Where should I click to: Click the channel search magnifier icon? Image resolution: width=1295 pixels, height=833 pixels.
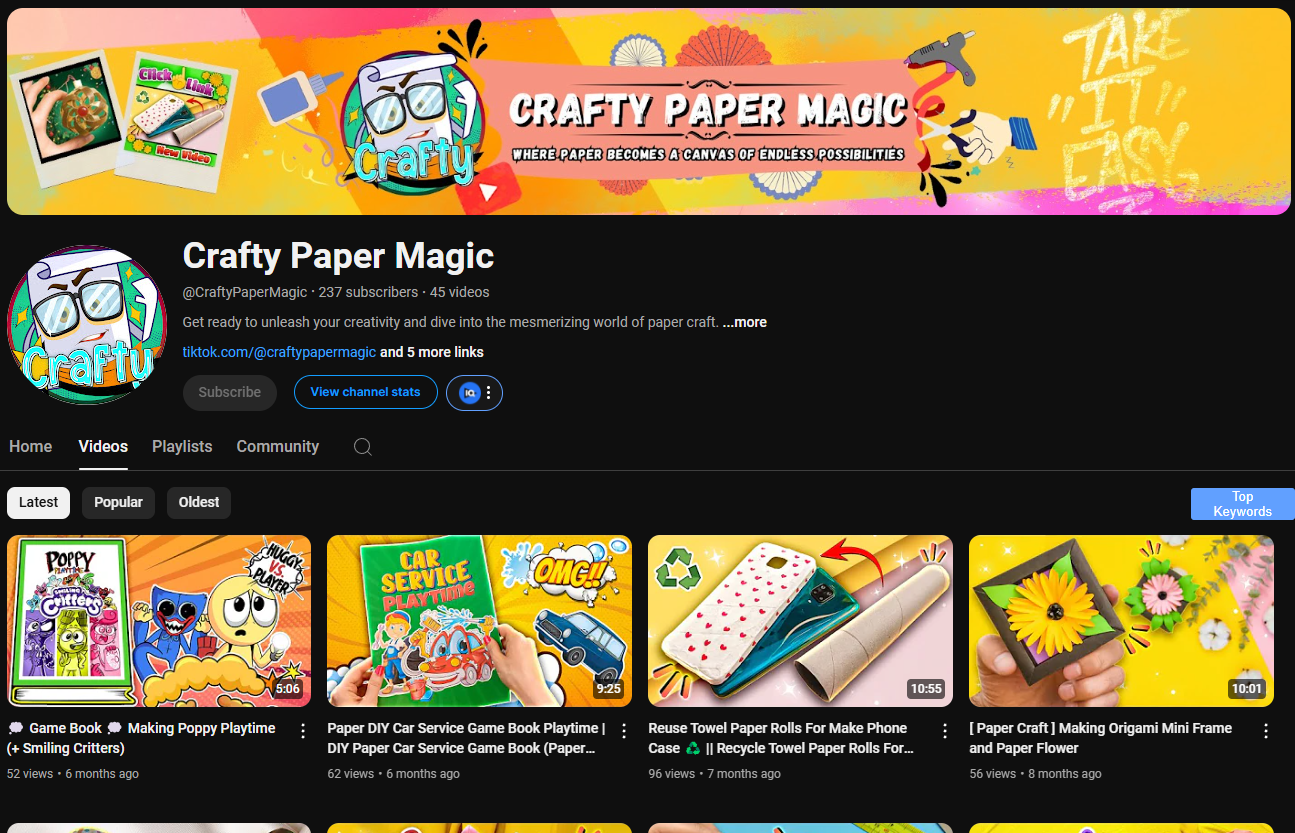click(363, 447)
